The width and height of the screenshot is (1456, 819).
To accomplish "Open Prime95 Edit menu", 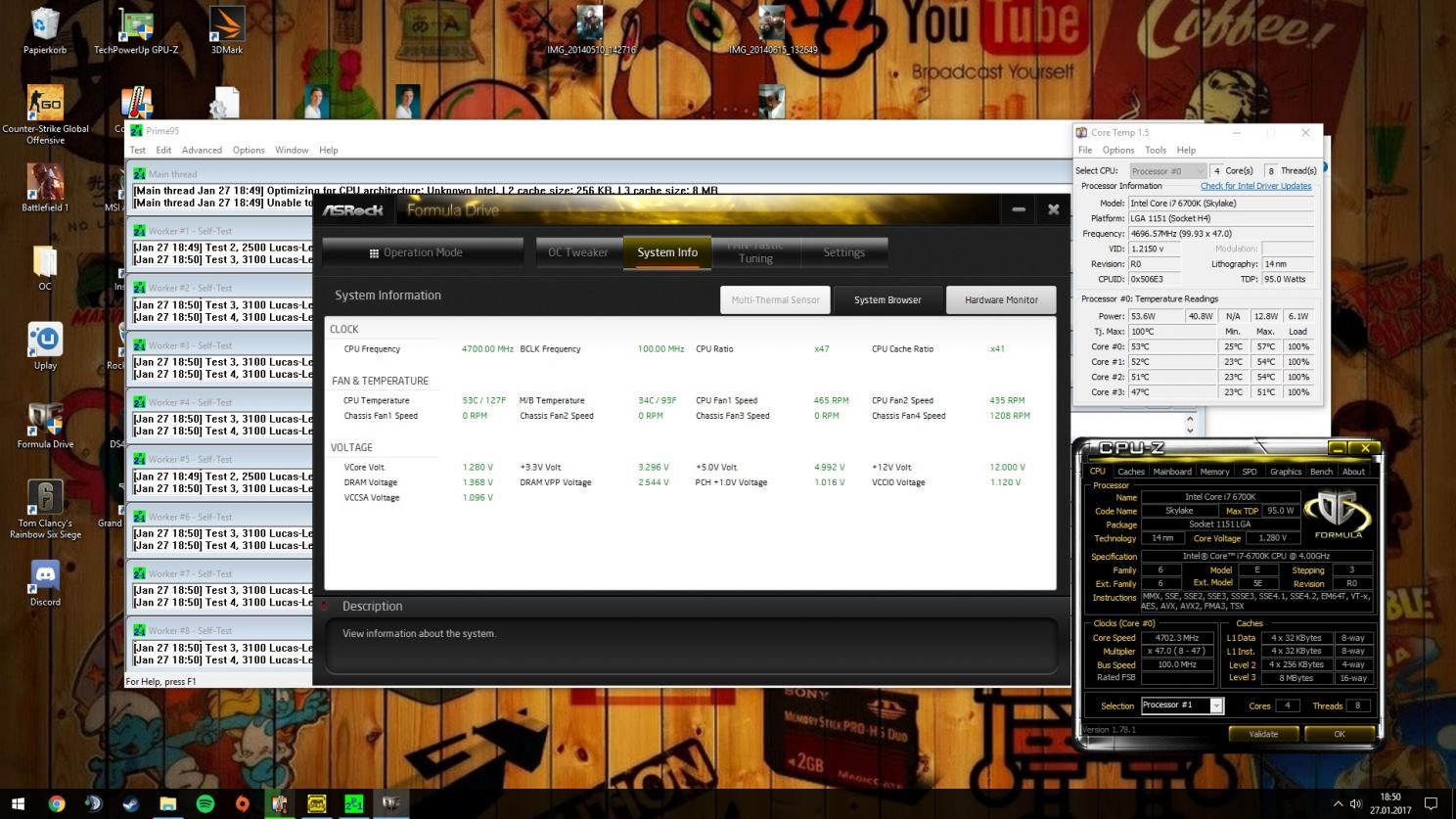I will pyautogui.click(x=163, y=150).
